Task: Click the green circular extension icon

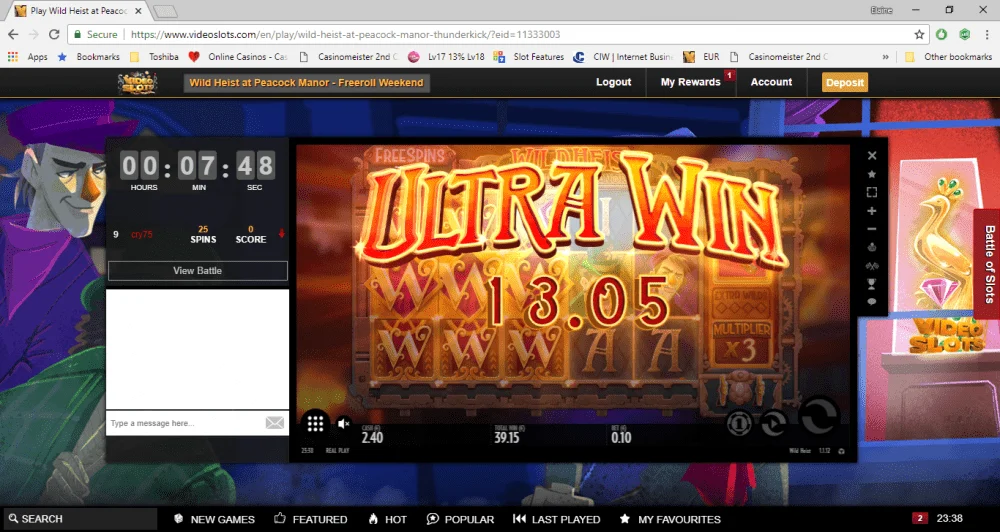Action: click(941, 34)
